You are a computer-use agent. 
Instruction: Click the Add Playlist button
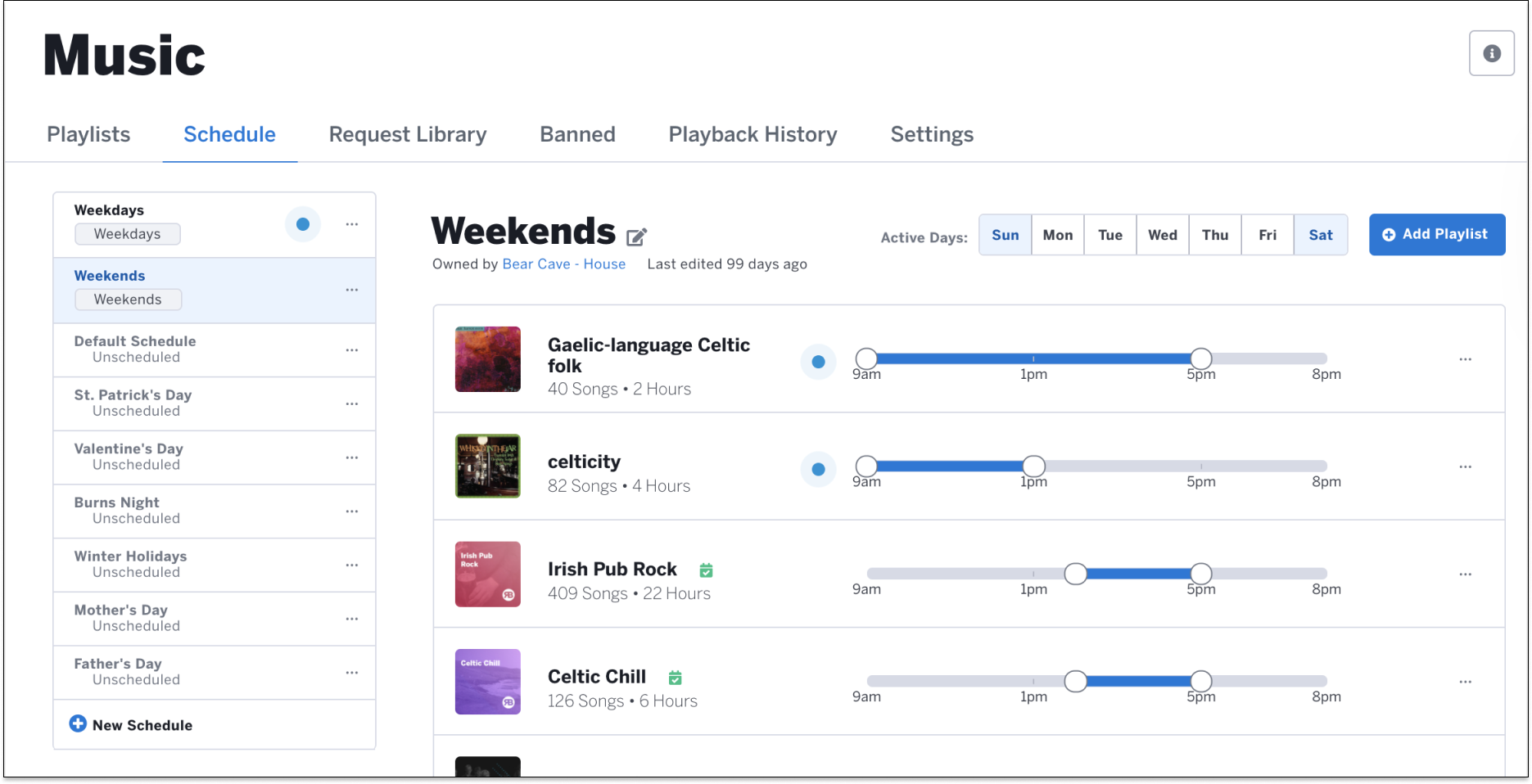(x=1437, y=234)
